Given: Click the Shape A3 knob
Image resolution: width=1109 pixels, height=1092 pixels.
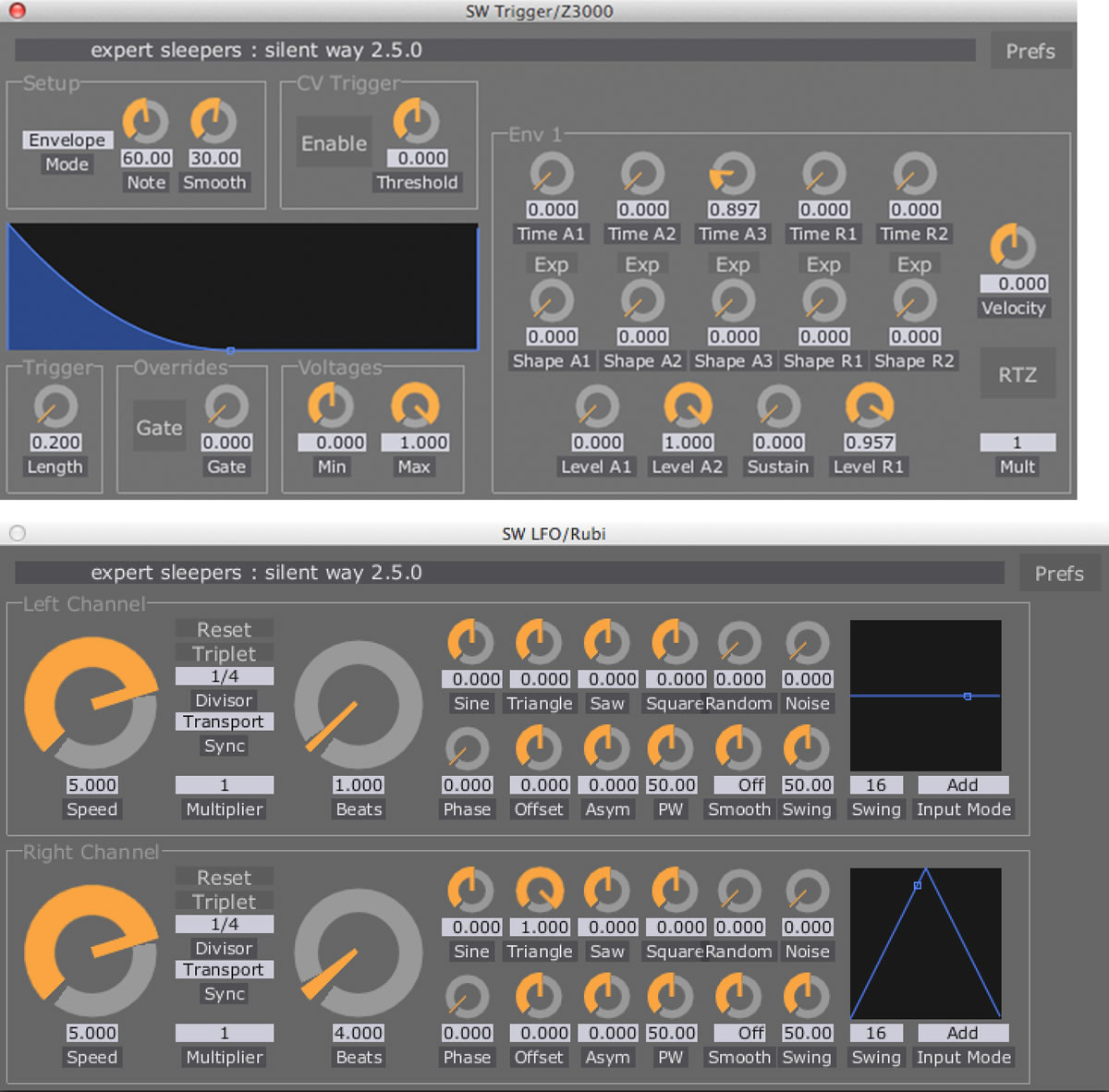Looking at the screenshot, I should (733, 301).
